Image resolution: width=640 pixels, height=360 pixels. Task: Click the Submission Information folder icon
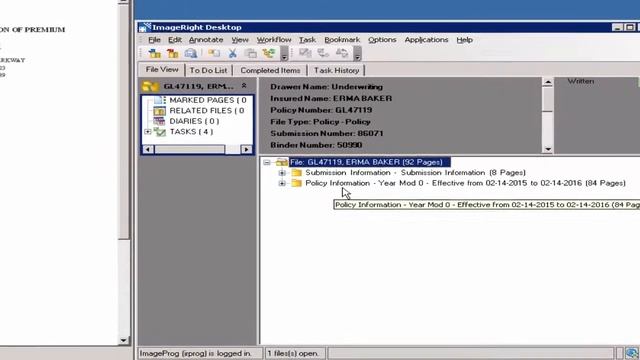point(297,173)
